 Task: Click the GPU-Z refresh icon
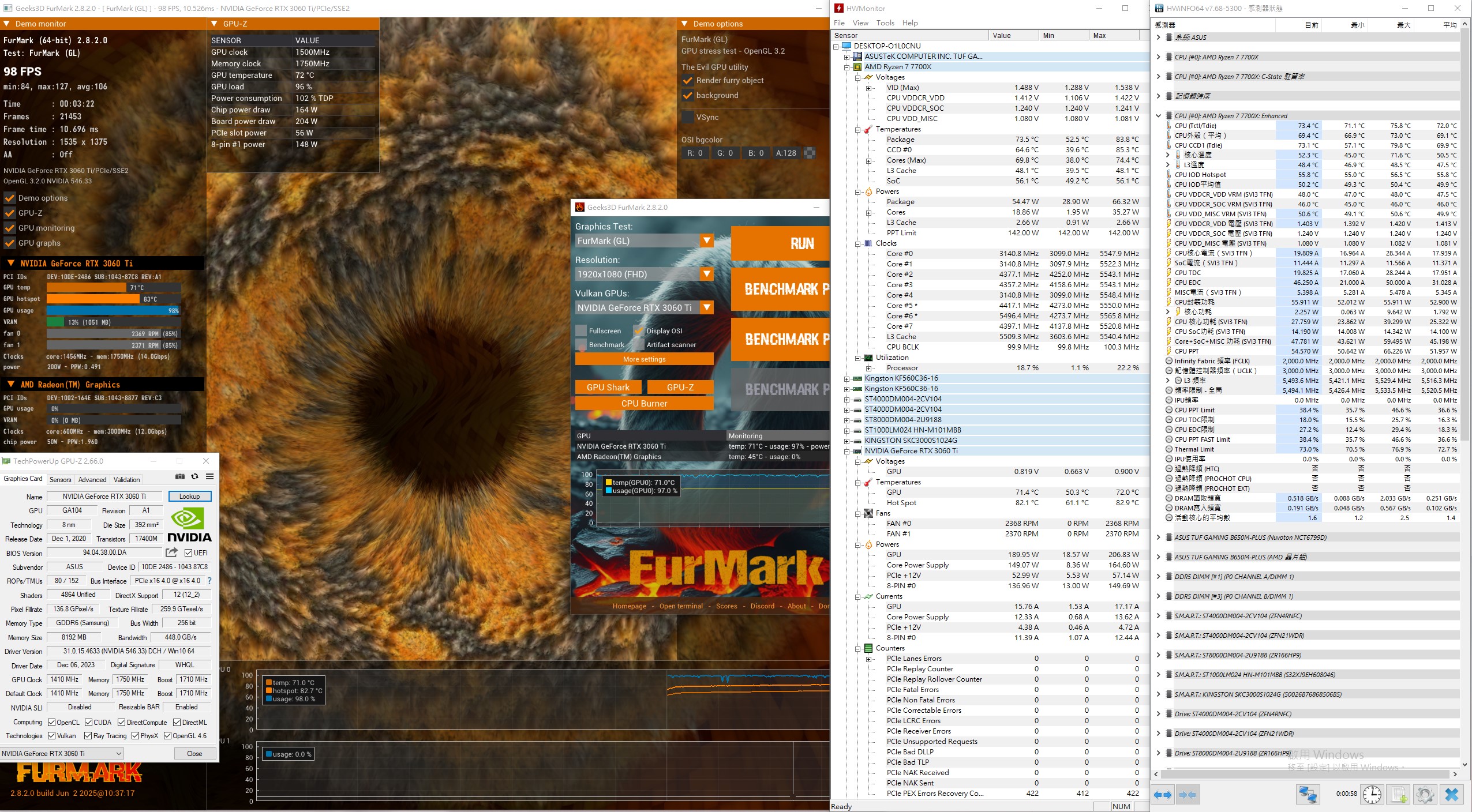click(x=194, y=476)
